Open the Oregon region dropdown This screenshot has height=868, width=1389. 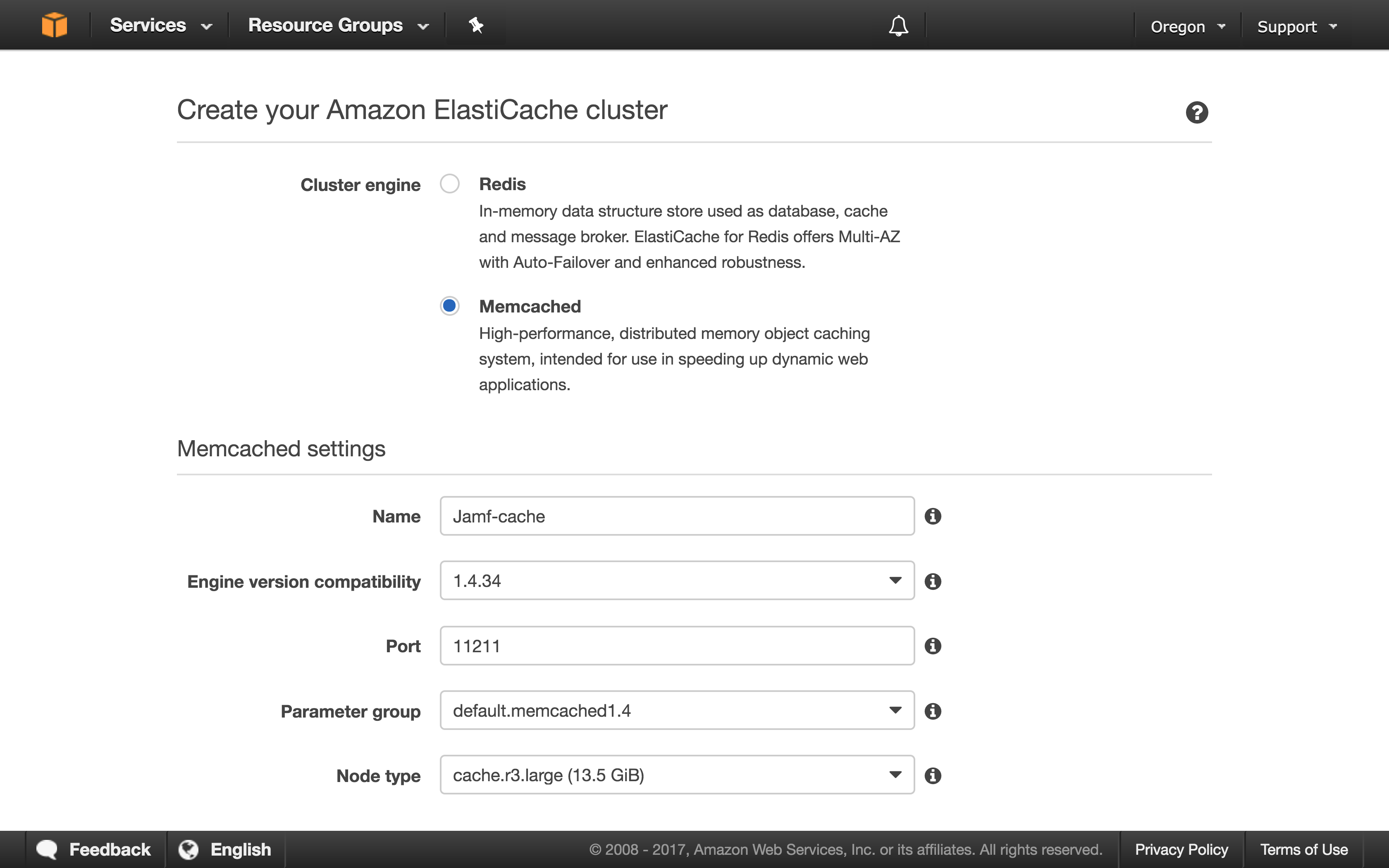1188,26
